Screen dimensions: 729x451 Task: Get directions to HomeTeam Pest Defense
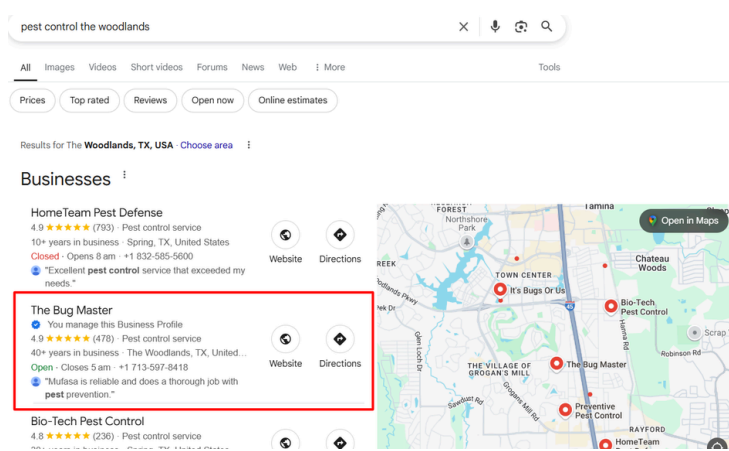pyautogui.click(x=340, y=236)
